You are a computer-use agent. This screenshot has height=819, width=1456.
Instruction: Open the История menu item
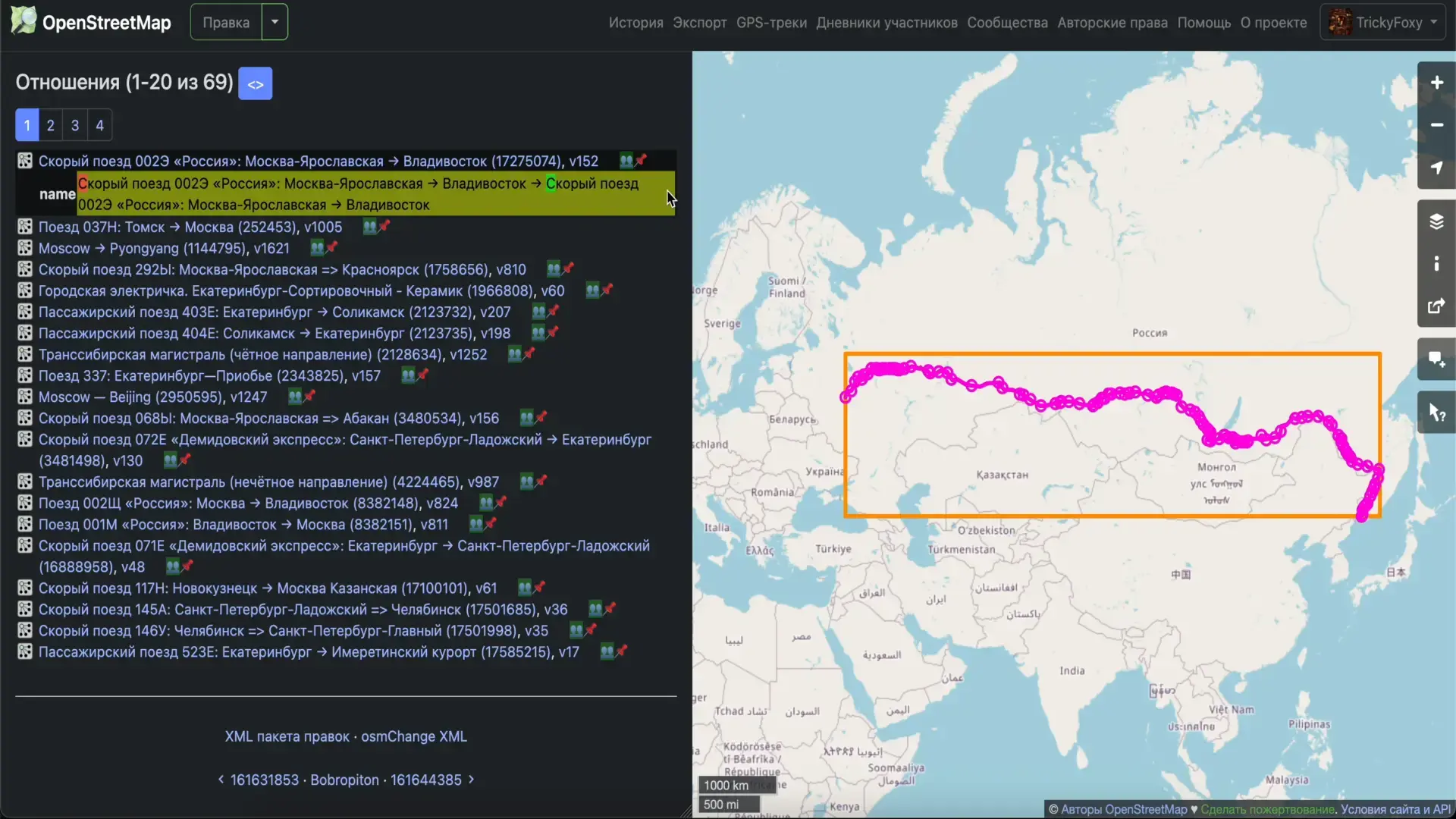635,23
